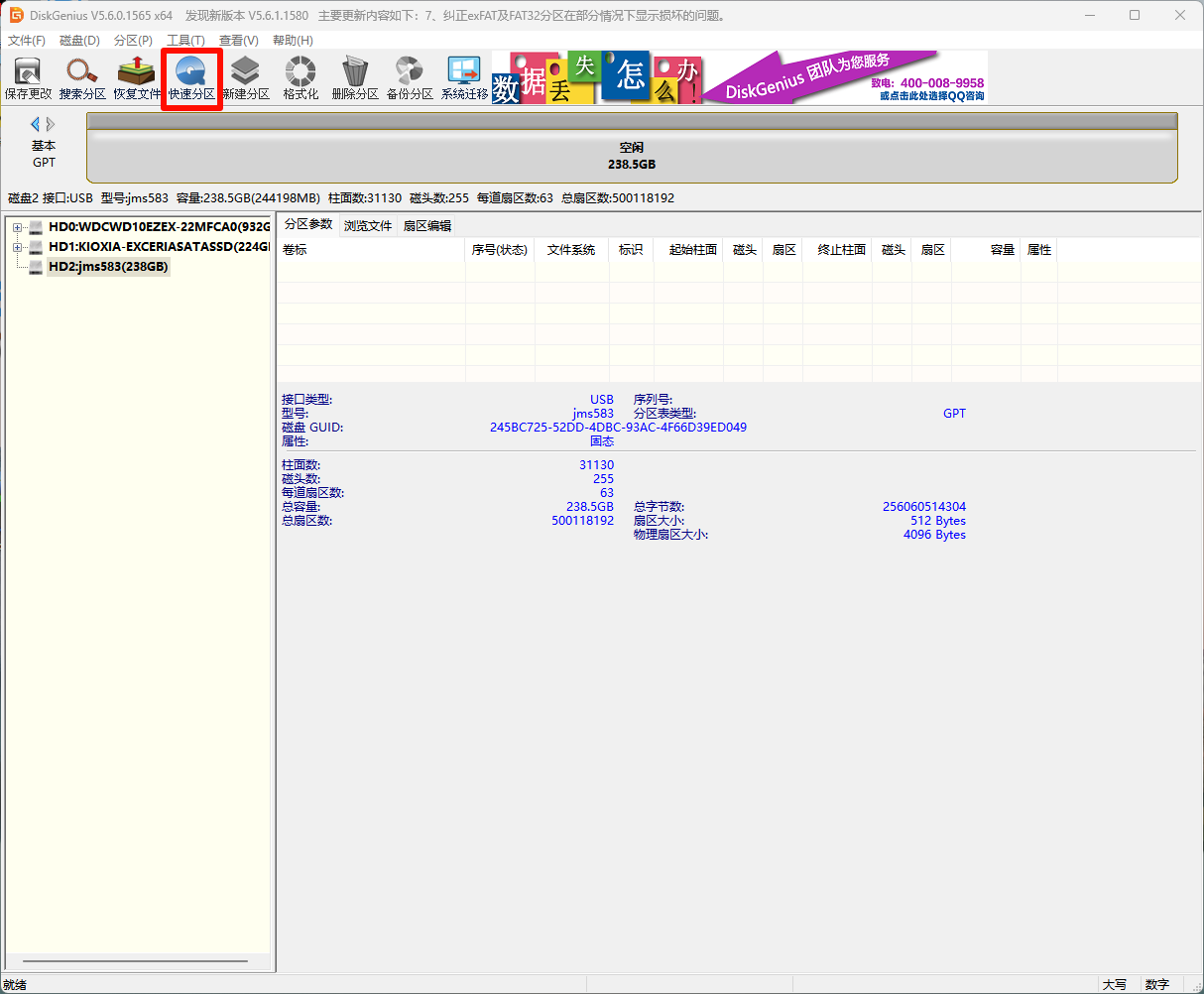Click the 空闲 238.5GB free space bar

point(632,156)
